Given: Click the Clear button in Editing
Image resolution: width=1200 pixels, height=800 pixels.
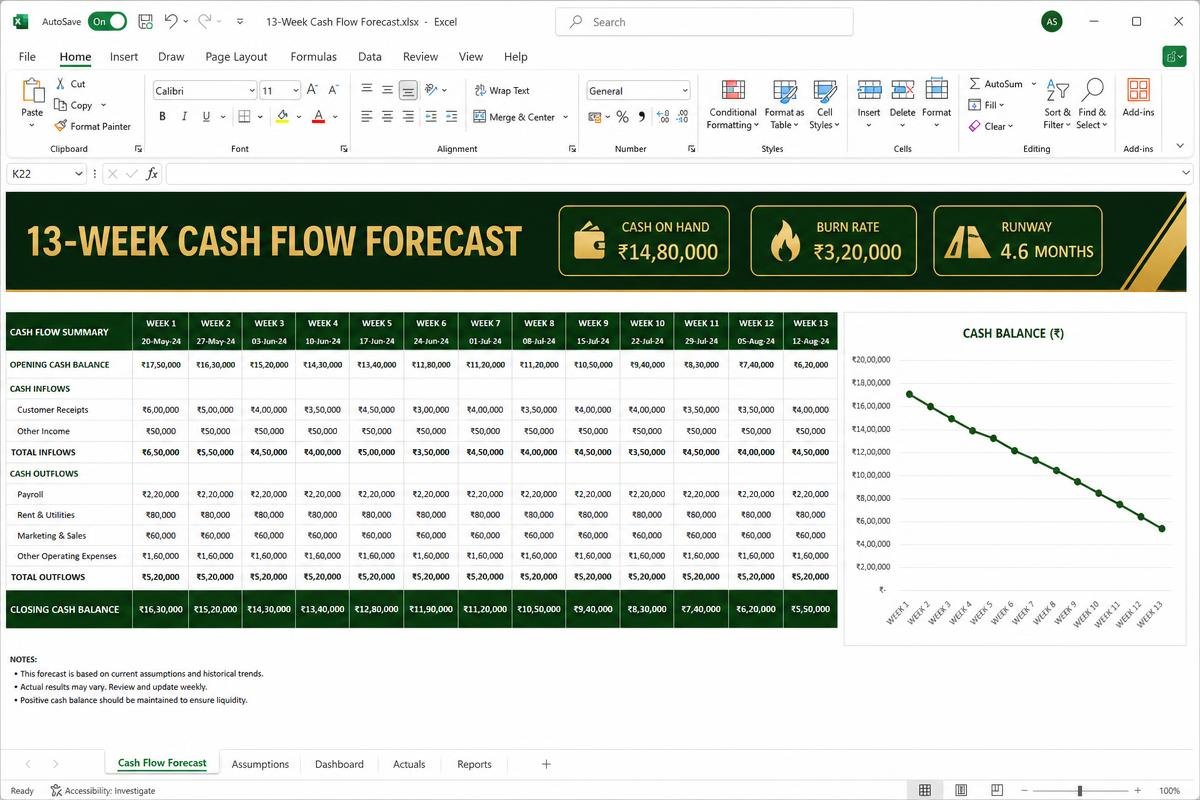Looking at the screenshot, I should click(x=991, y=126).
